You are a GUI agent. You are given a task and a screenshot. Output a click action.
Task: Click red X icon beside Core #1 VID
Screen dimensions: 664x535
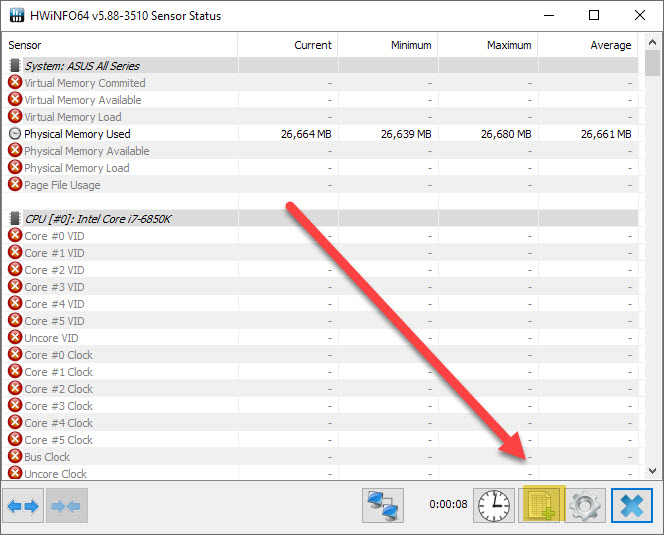[x=15, y=252]
